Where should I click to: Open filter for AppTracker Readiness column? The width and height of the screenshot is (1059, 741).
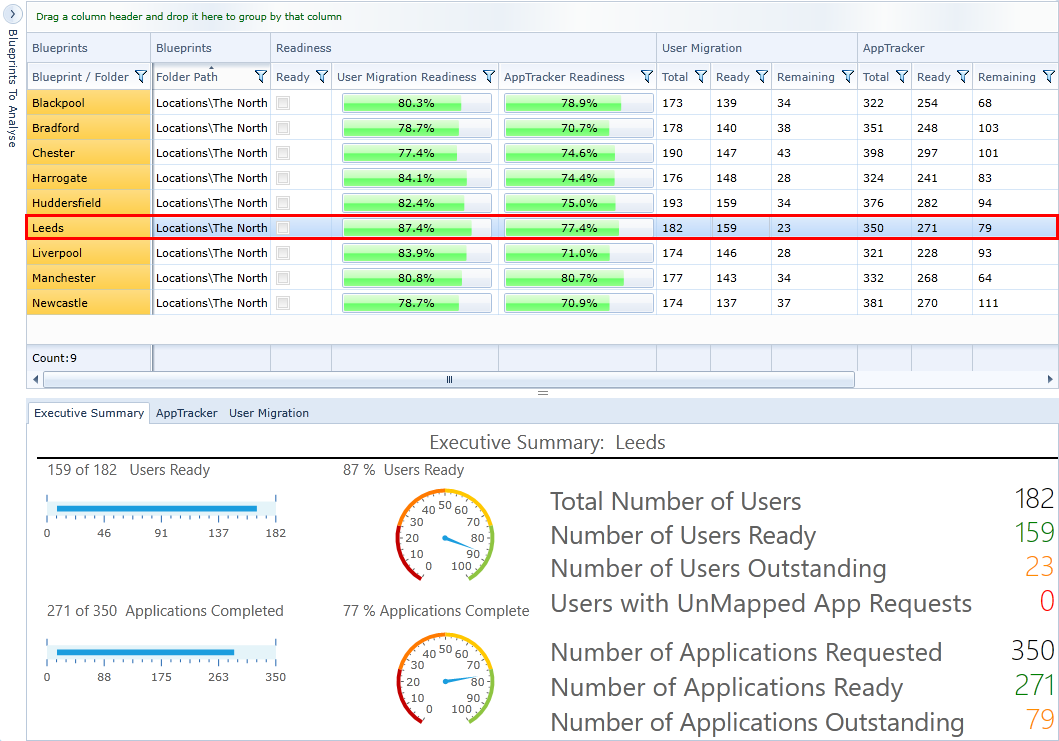(x=646, y=77)
